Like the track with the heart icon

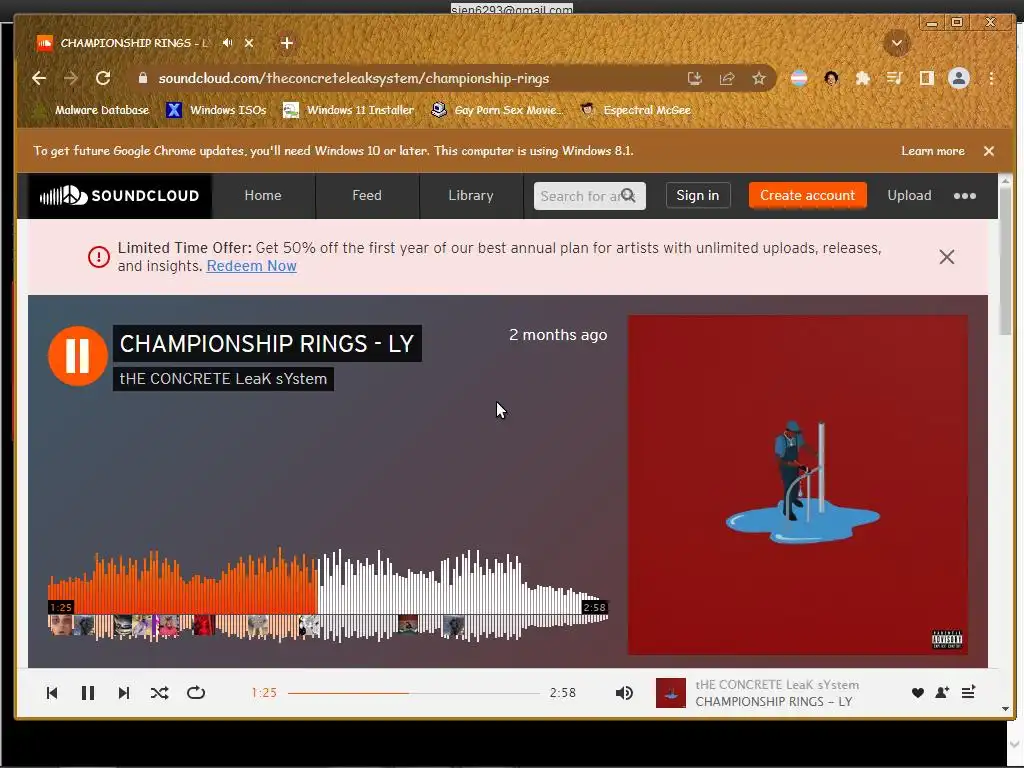coord(918,693)
